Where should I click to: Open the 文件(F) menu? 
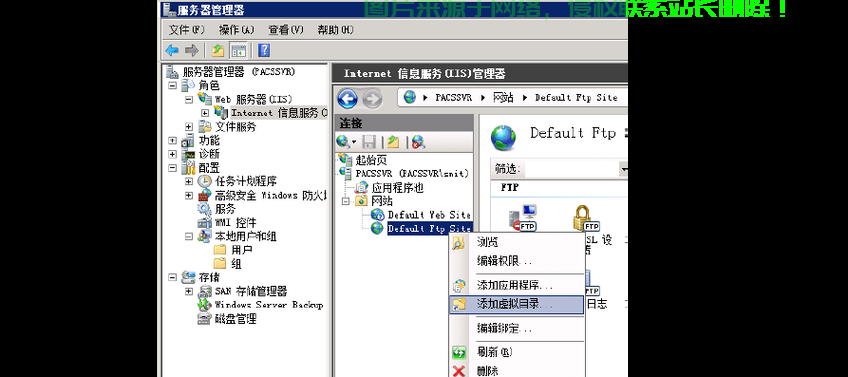click(x=187, y=30)
